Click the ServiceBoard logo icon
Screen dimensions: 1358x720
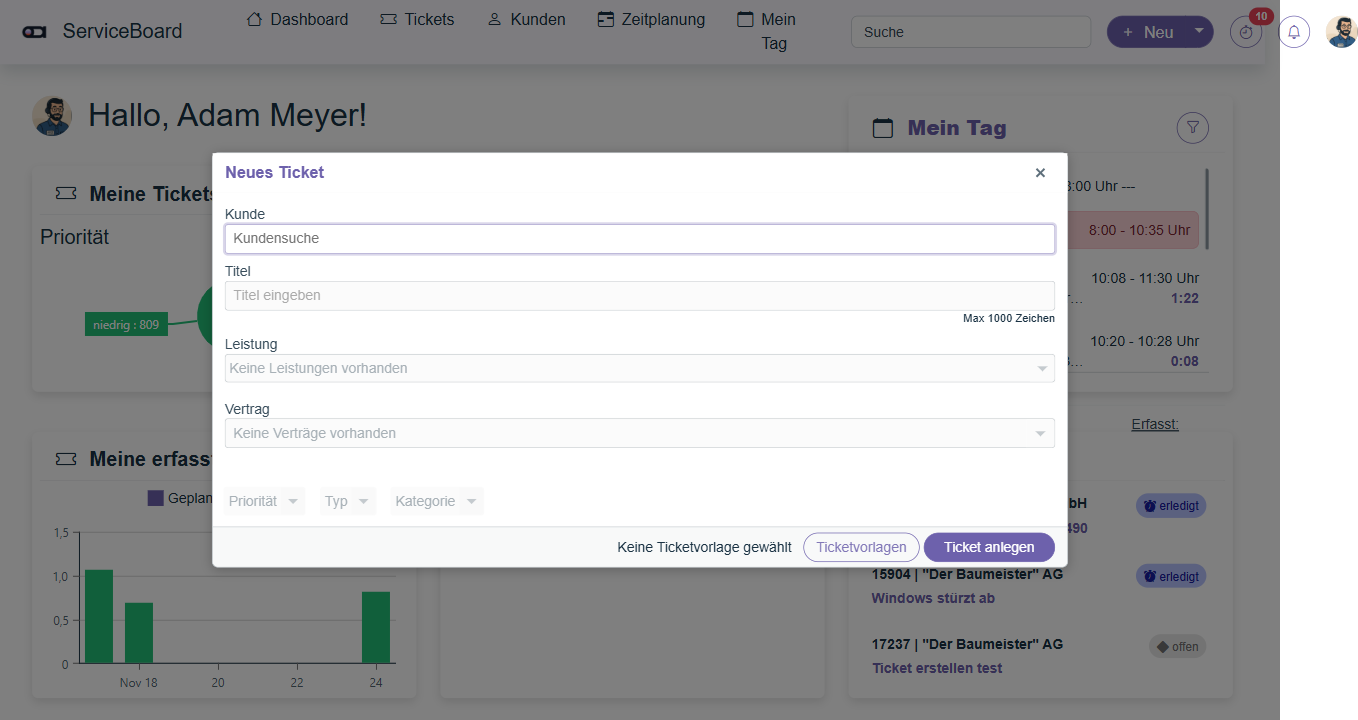click(35, 32)
